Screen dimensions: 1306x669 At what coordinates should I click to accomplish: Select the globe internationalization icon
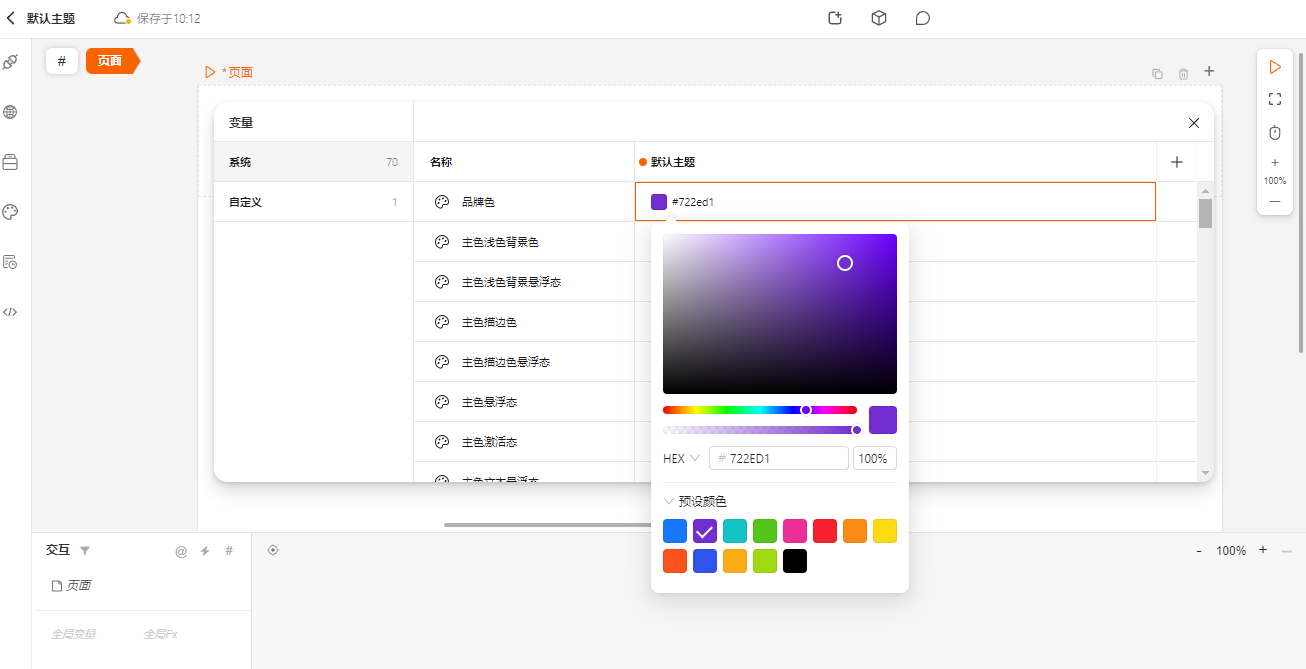10,112
